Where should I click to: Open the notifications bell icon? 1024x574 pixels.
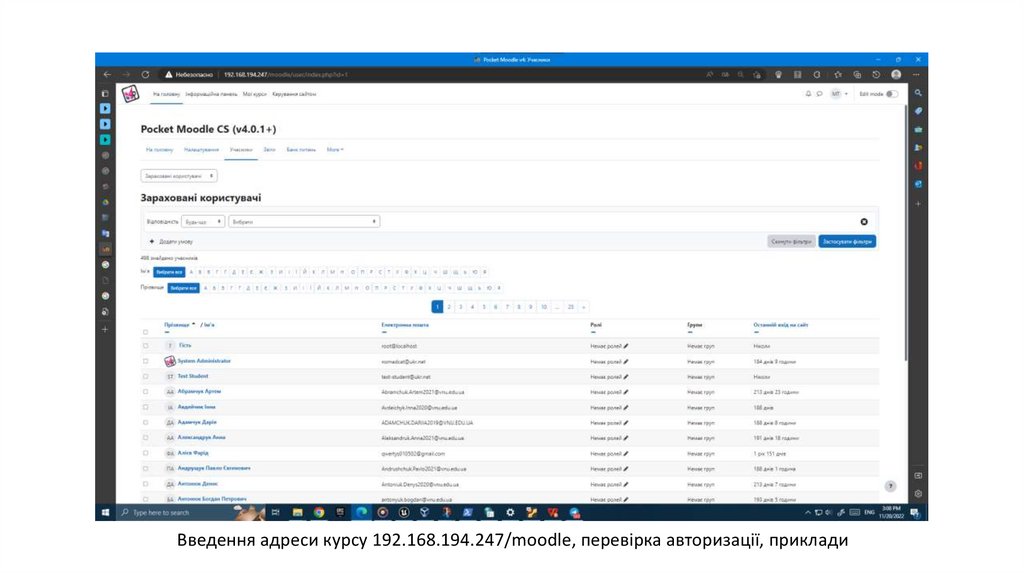[808, 94]
